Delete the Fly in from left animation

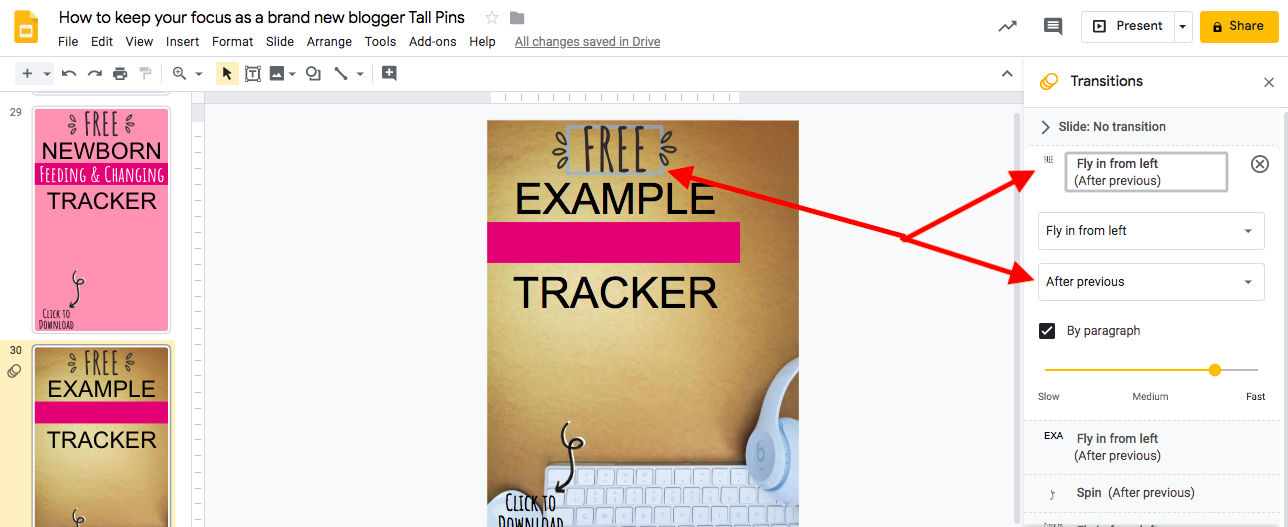(1260, 164)
